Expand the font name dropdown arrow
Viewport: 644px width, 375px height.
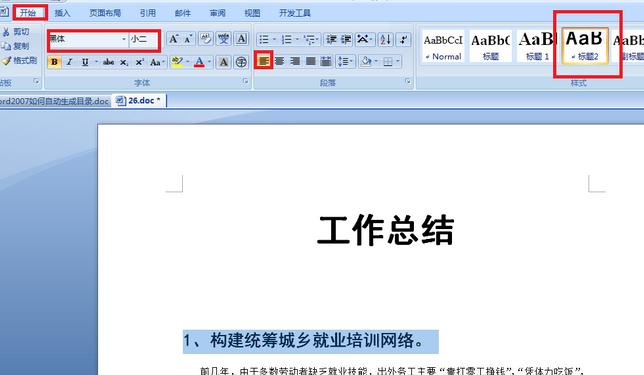[124, 39]
